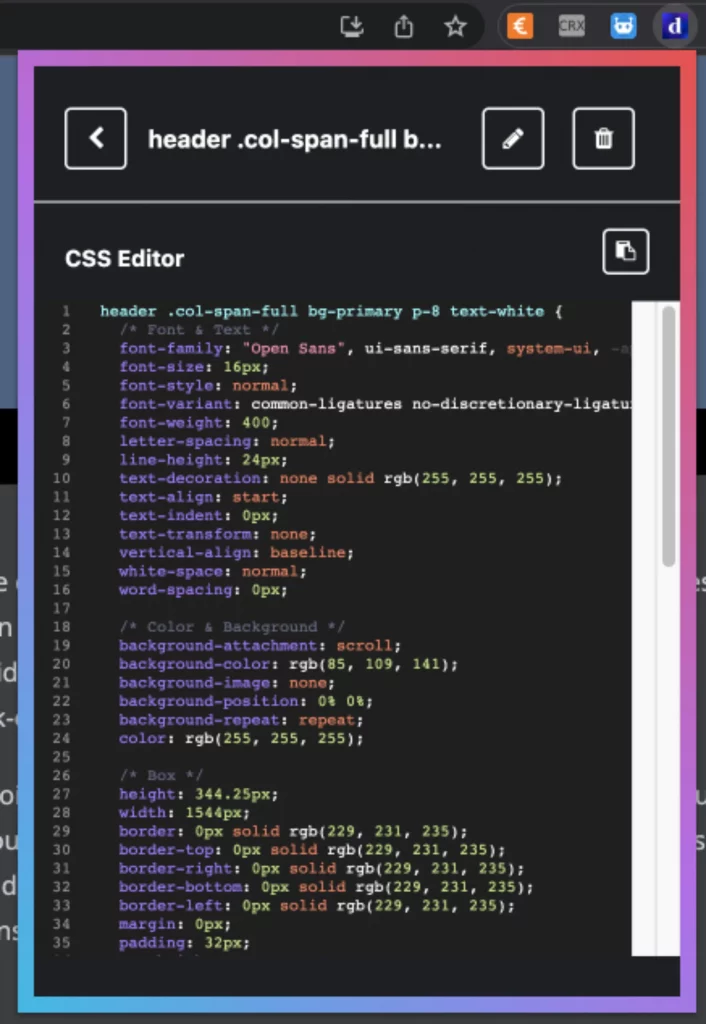The width and height of the screenshot is (706, 1024).
Task: Click the 'color: rgb(255, 255, 255)' line
Action: (241, 739)
